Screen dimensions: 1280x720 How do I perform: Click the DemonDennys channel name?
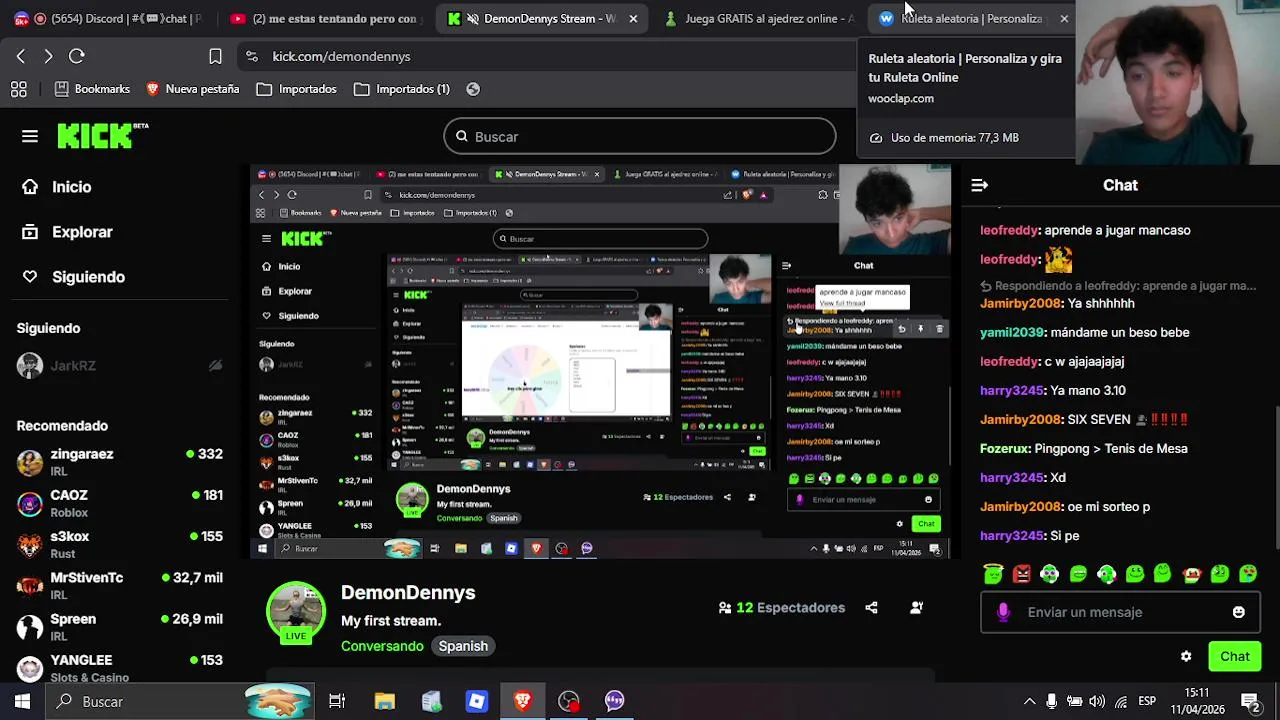[x=408, y=593]
